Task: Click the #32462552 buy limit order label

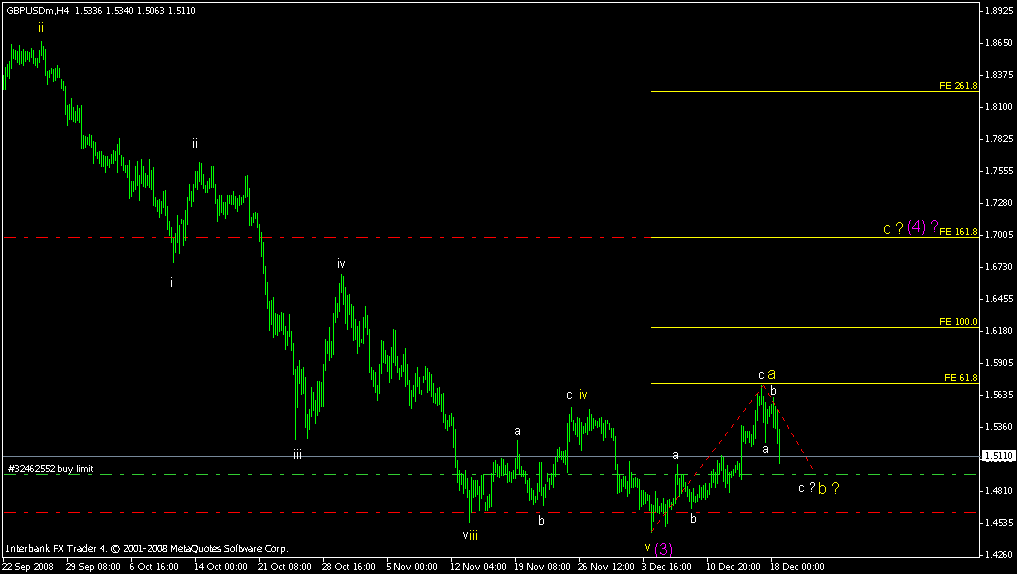Action: coord(50,468)
